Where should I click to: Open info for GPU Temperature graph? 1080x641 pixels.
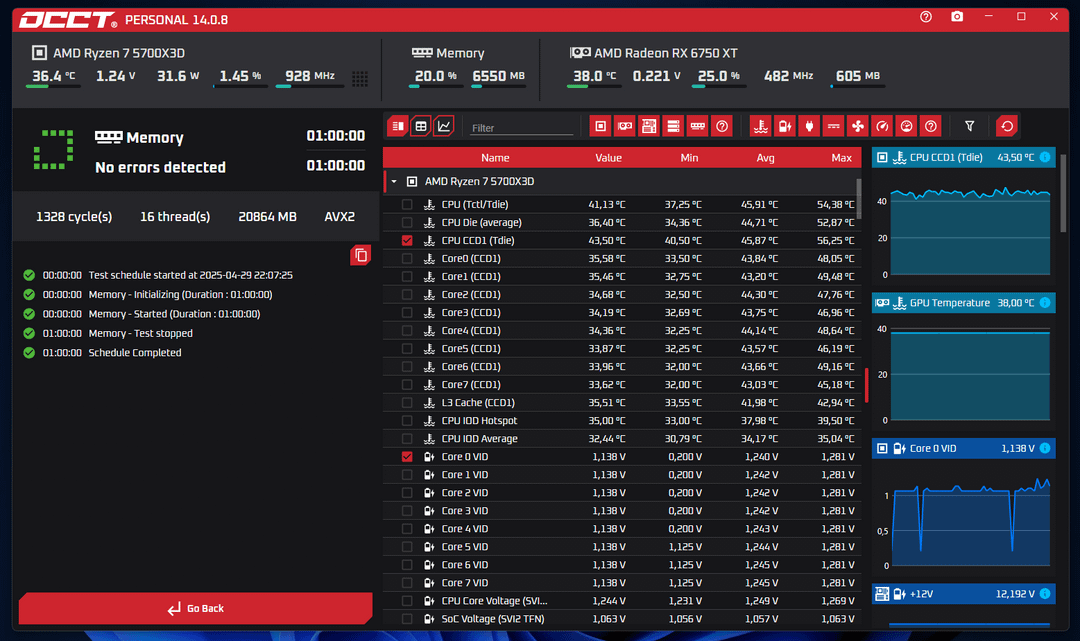1045,302
